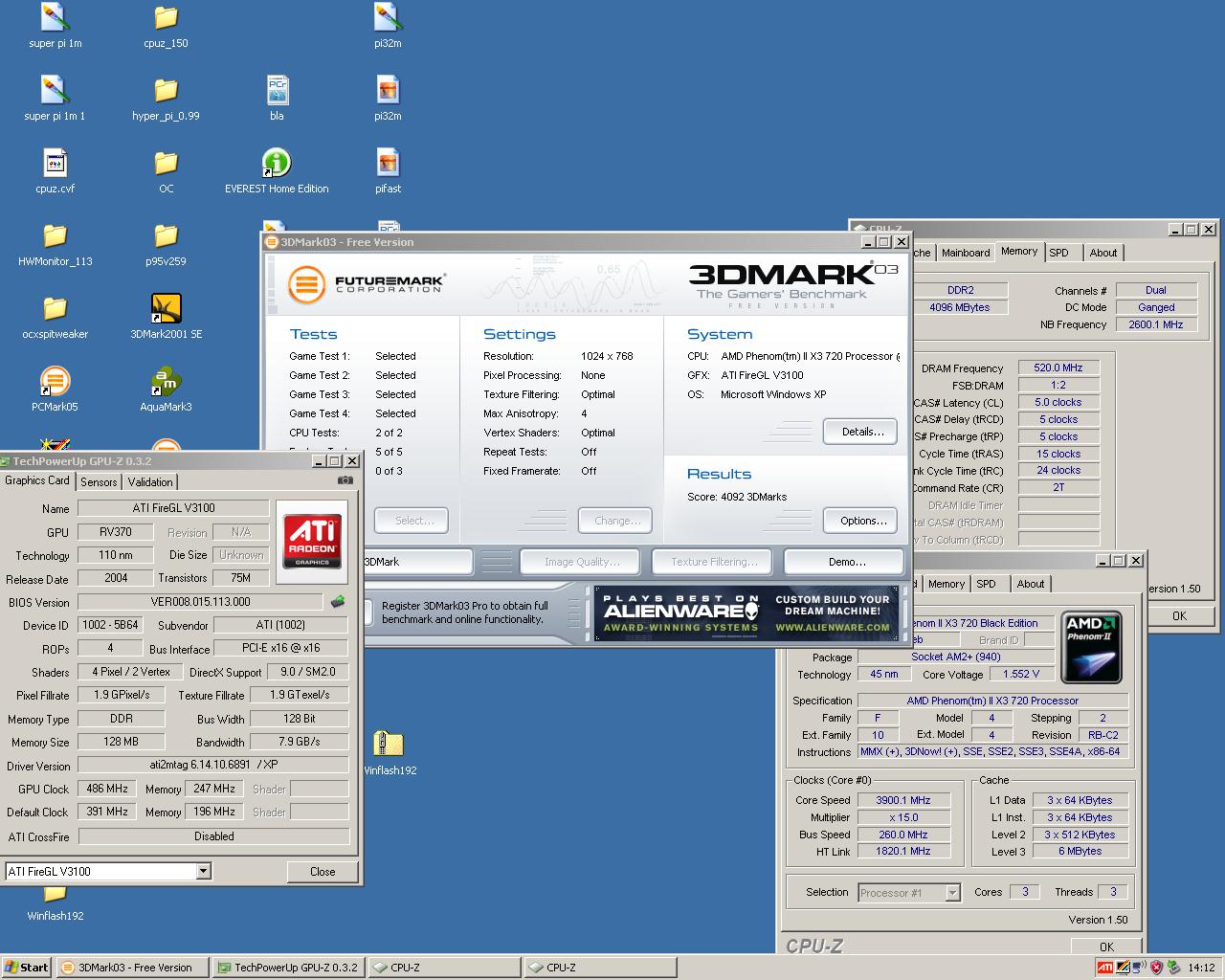Open the pifast desktop icon
Image resolution: width=1225 pixels, height=980 pixels.
tap(388, 165)
